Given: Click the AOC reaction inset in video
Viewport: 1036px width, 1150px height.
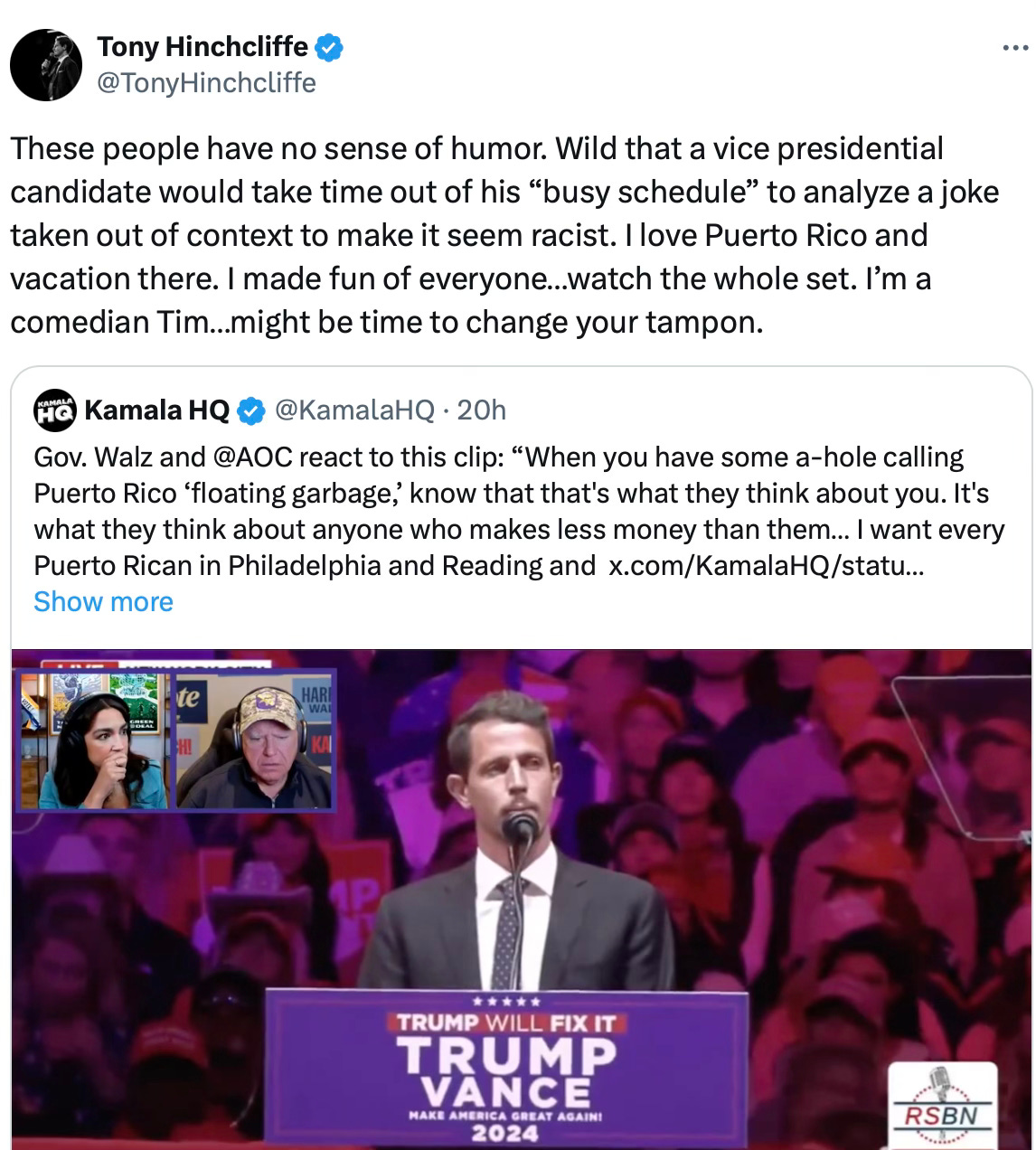Looking at the screenshot, I should pyautogui.click(x=92, y=740).
